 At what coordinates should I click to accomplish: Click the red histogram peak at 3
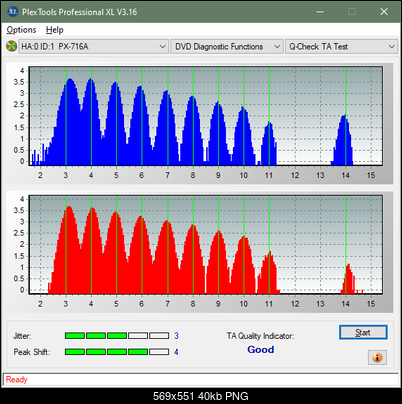point(67,250)
